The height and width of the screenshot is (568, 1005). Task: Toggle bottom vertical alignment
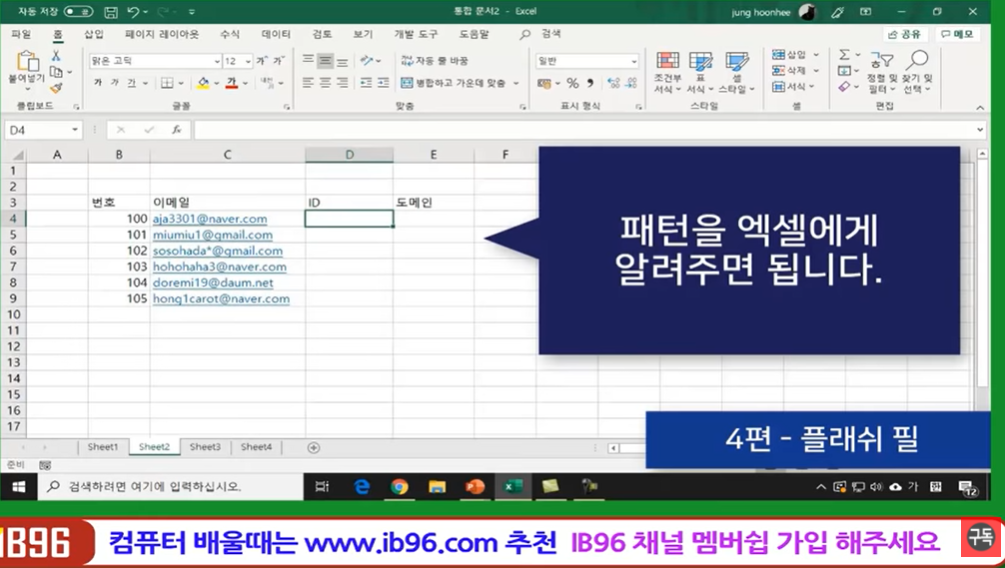[342, 61]
